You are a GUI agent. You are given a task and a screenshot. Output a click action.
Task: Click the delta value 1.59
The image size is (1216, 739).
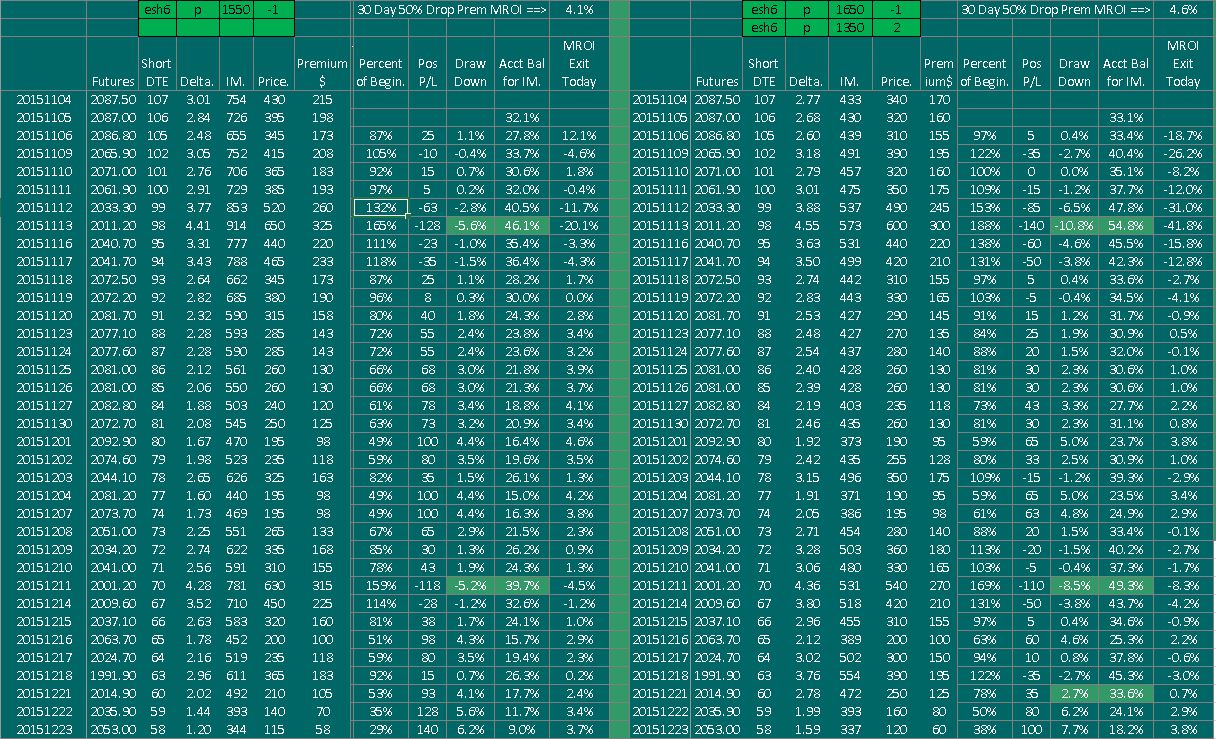pyautogui.click(x=805, y=729)
